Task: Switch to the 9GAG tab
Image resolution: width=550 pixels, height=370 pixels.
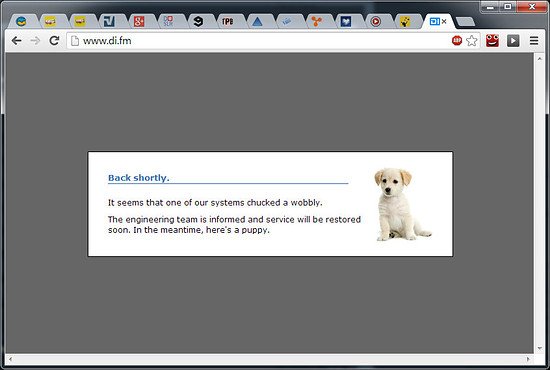Action: [x=198, y=22]
